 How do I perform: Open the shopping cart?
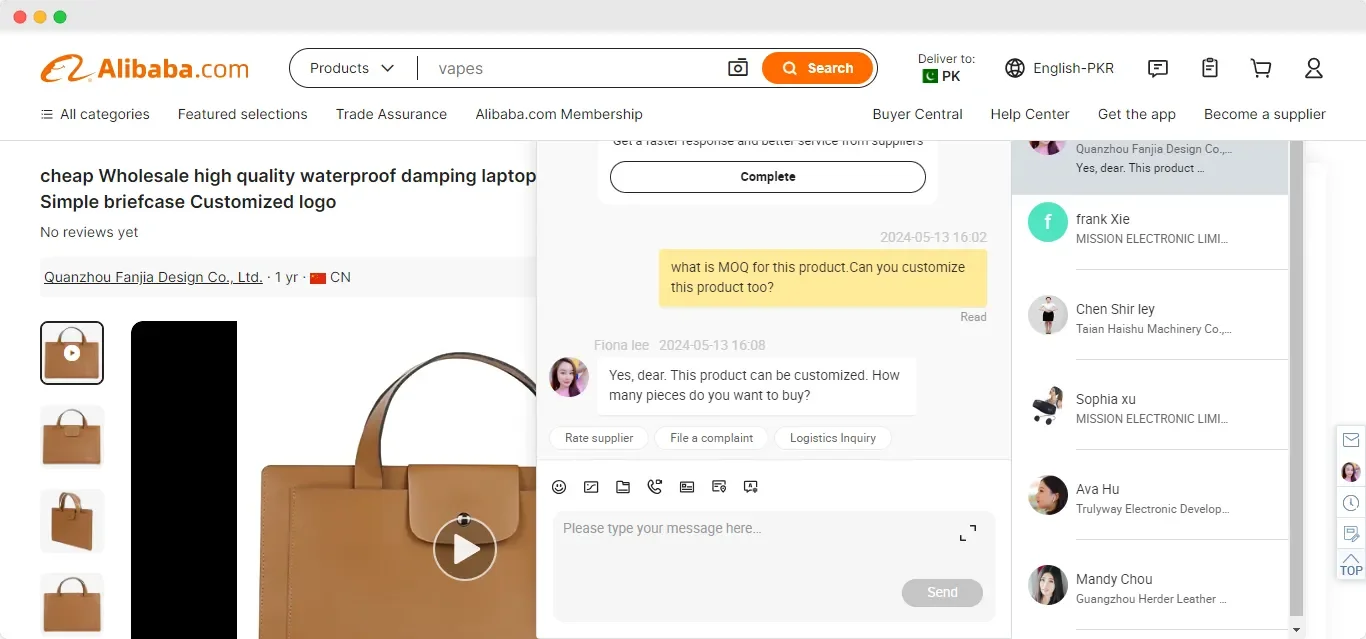(1261, 68)
